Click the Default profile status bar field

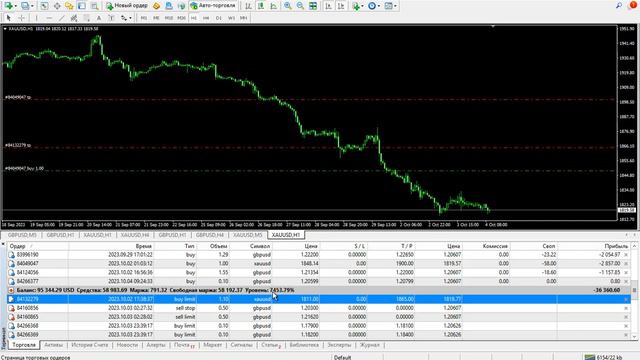click(x=342, y=357)
